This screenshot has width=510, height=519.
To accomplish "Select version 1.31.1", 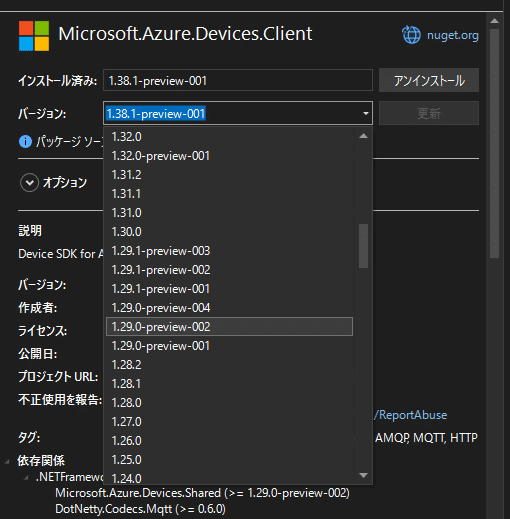I will coord(229,194).
